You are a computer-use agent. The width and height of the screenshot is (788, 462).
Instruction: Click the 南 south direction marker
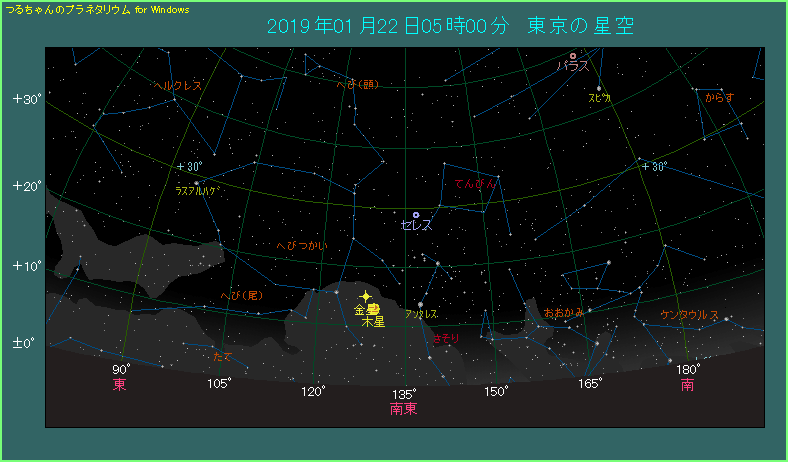click(x=688, y=385)
